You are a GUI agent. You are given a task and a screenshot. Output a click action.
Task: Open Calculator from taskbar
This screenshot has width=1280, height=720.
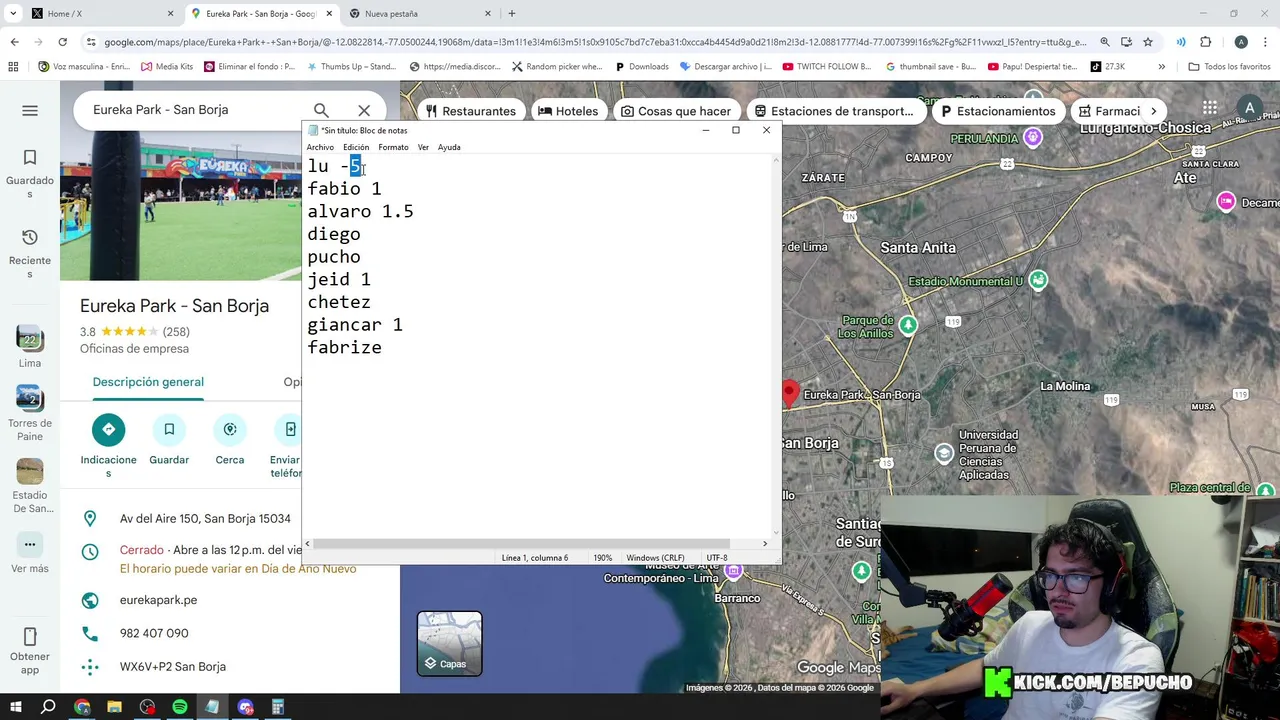(x=278, y=707)
